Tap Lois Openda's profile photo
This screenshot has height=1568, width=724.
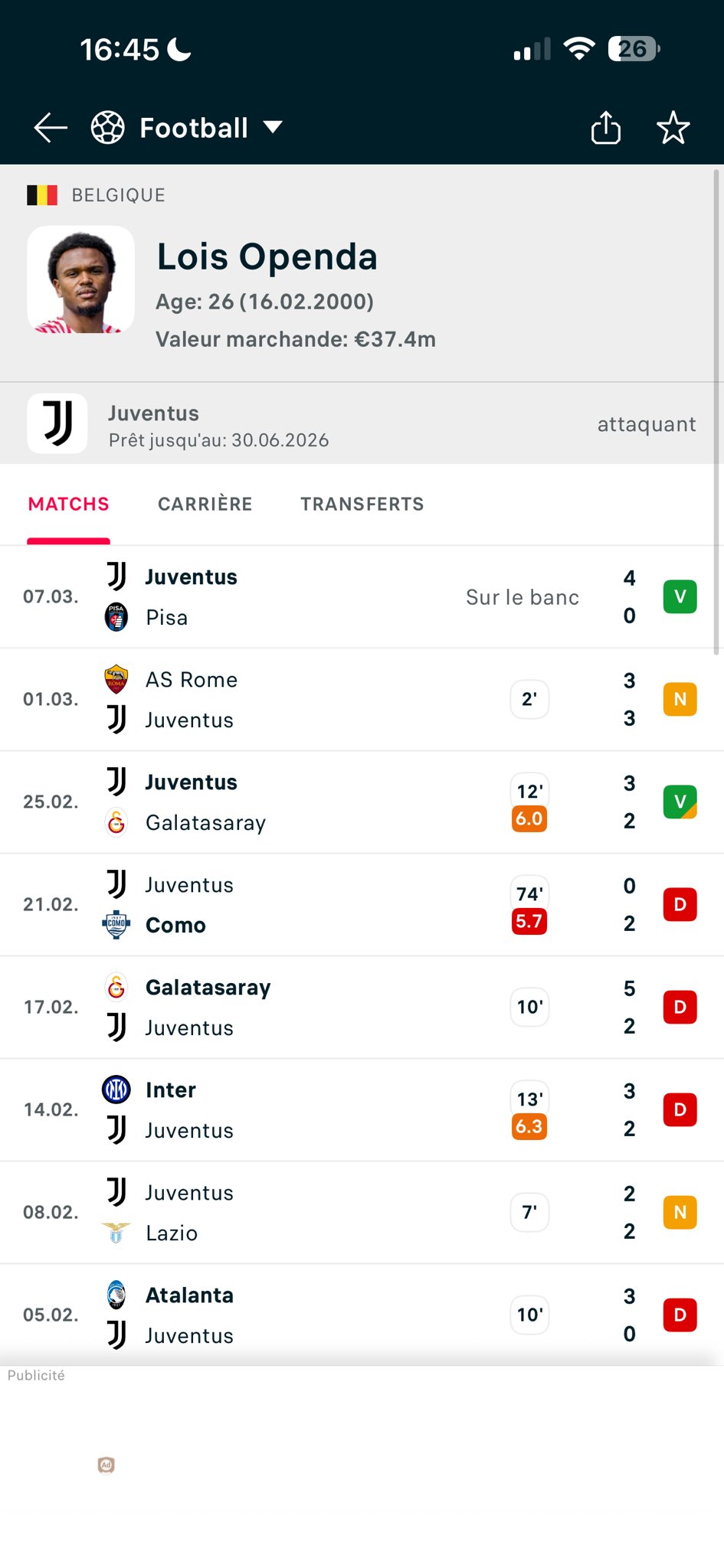pos(80,279)
